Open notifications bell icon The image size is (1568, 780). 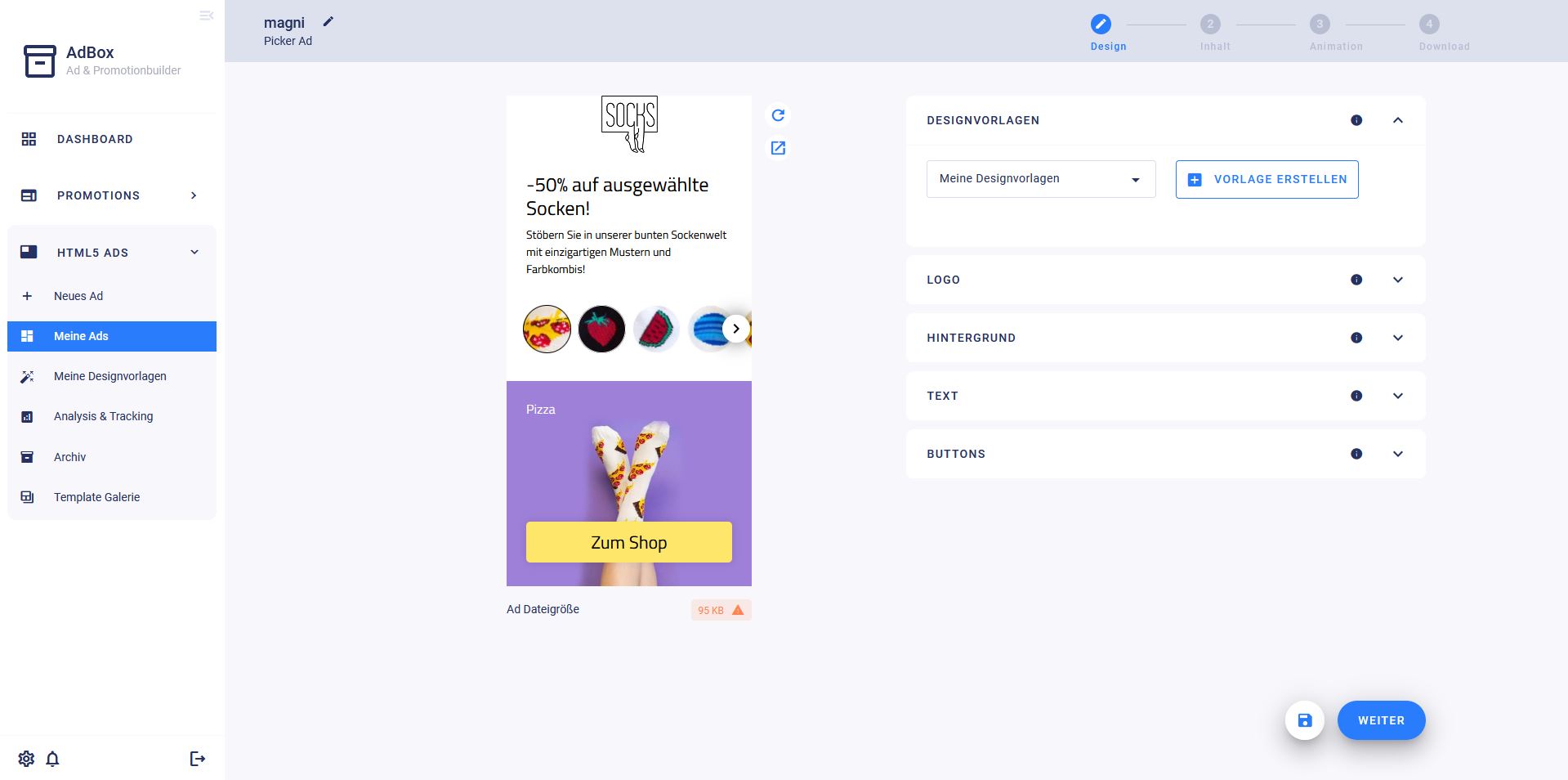52,759
